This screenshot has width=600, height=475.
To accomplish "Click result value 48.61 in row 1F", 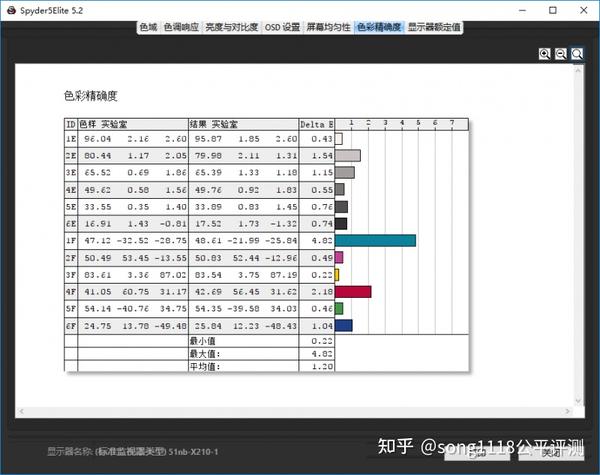I will [x=208, y=241].
